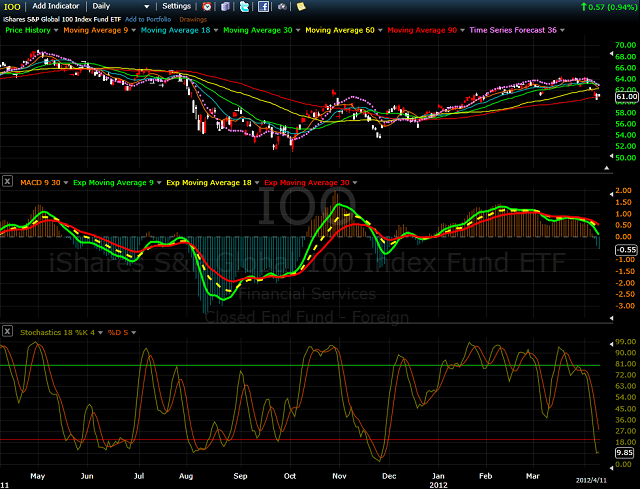Click the 2012/4/11 date label
Image resolution: width=640 pixels, height=489 pixels.
pos(591,480)
